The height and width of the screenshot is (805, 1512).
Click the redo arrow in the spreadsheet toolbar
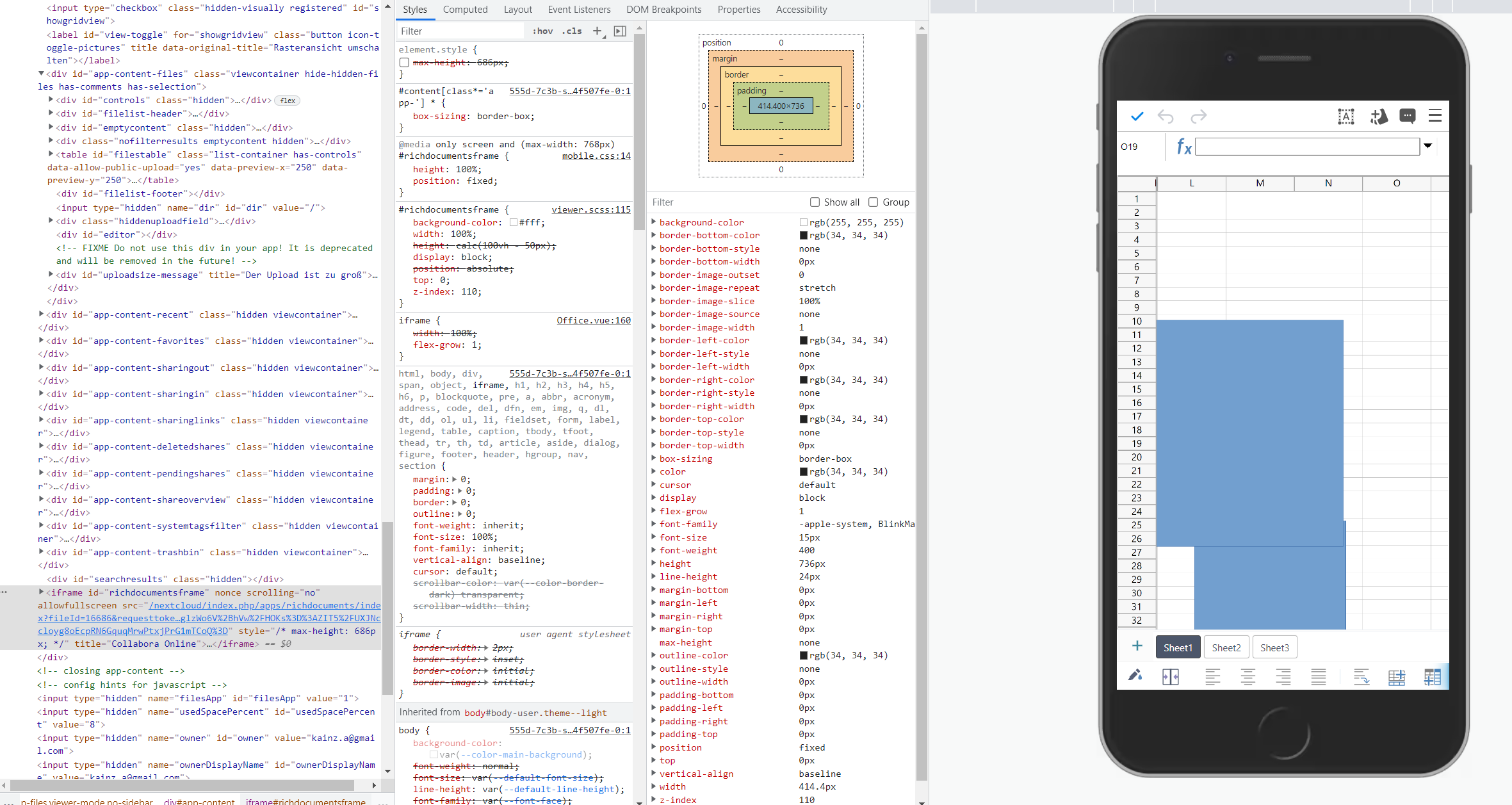1198,117
